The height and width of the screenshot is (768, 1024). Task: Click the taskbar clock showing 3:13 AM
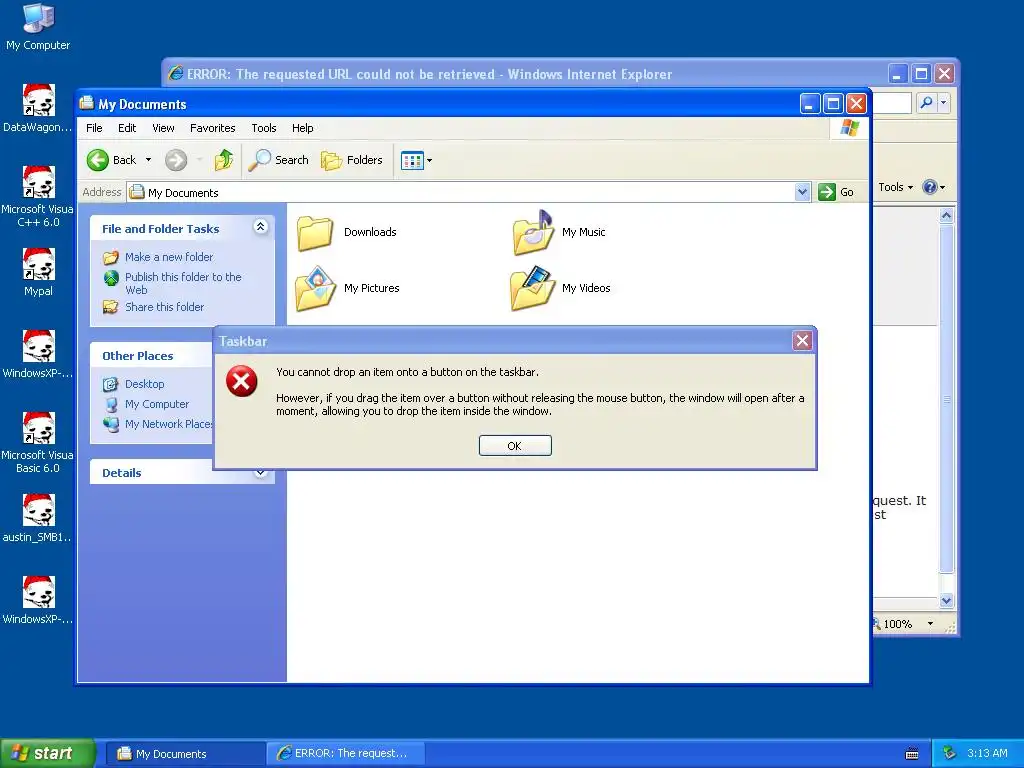coord(987,753)
